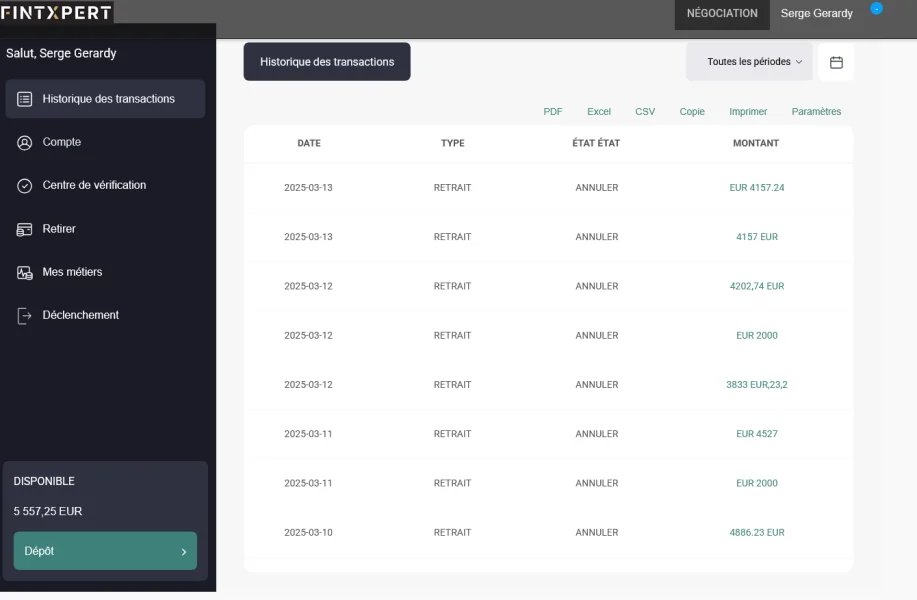
Task: Export the table as PDF
Action: [x=553, y=112]
